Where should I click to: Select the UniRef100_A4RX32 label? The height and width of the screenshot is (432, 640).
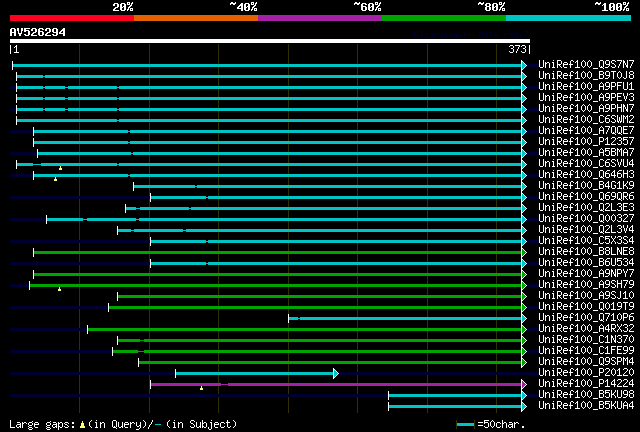[x=586, y=329]
